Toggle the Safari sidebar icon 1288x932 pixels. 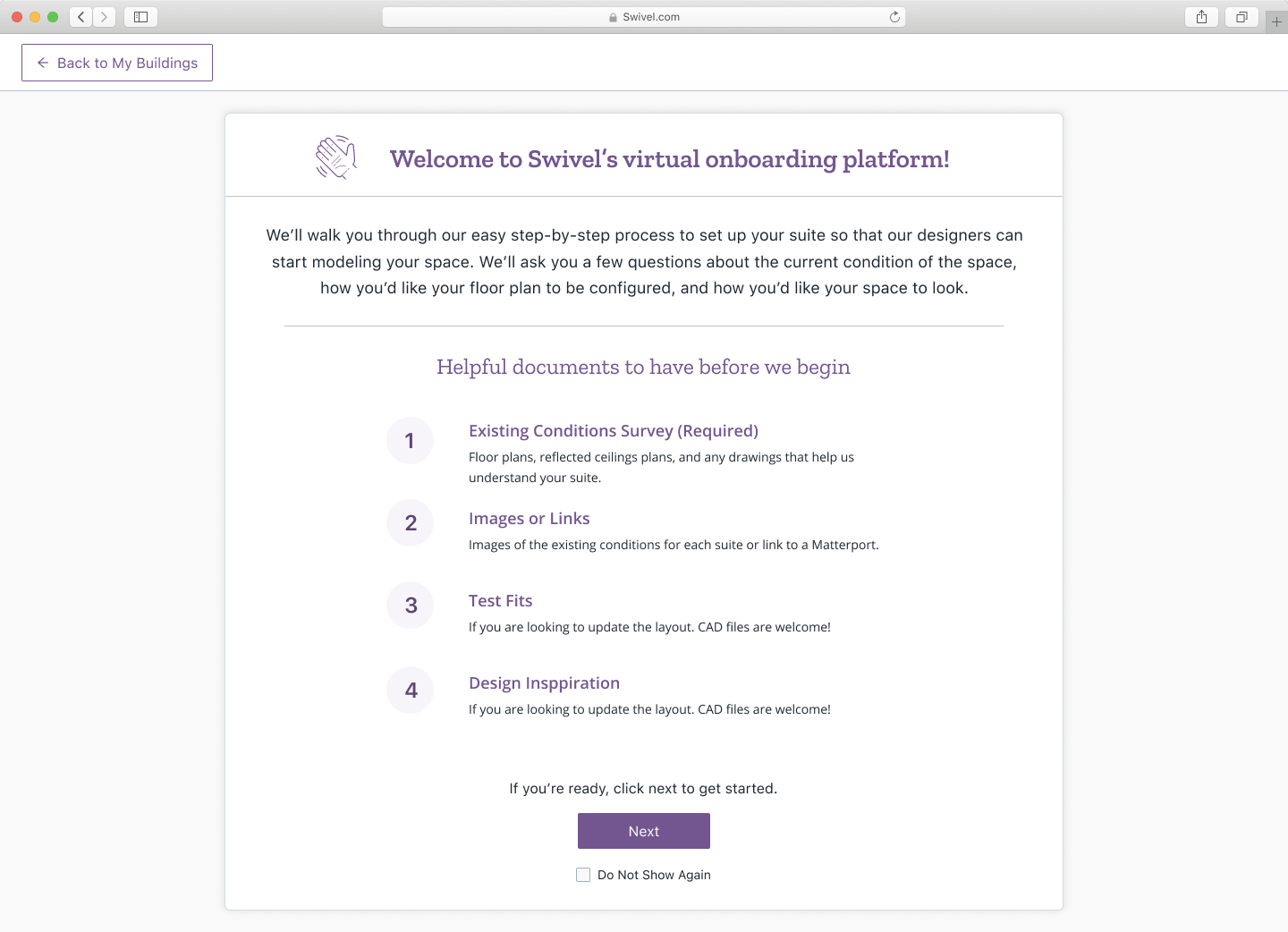tap(140, 17)
